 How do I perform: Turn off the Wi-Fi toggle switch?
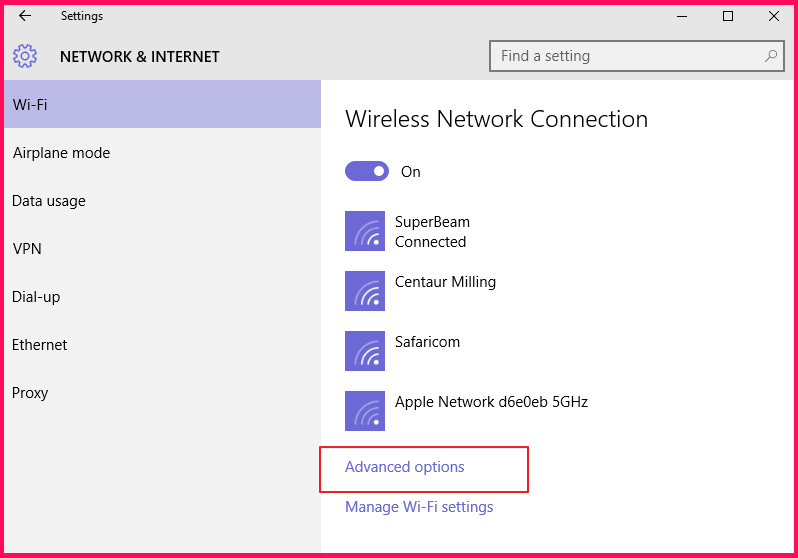(x=367, y=171)
